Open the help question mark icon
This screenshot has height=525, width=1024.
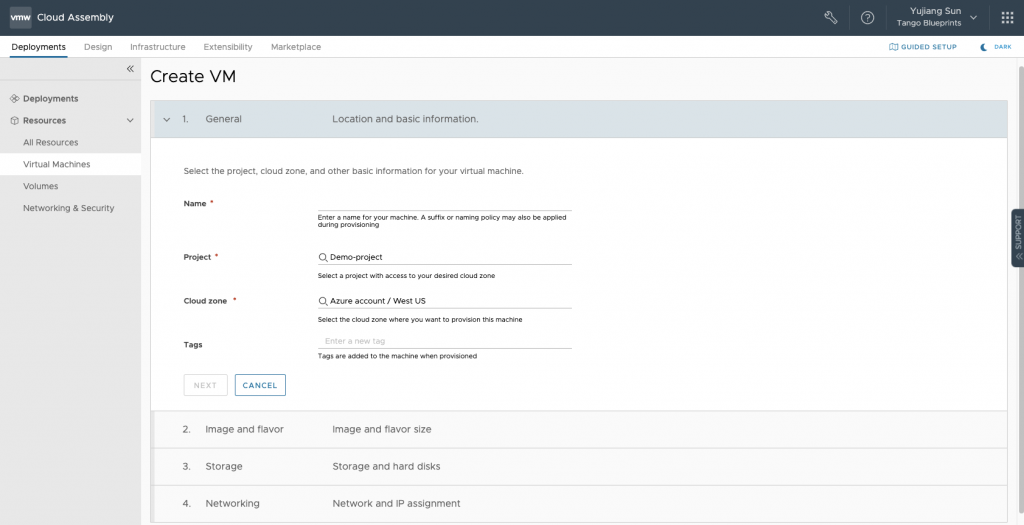[x=867, y=17]
